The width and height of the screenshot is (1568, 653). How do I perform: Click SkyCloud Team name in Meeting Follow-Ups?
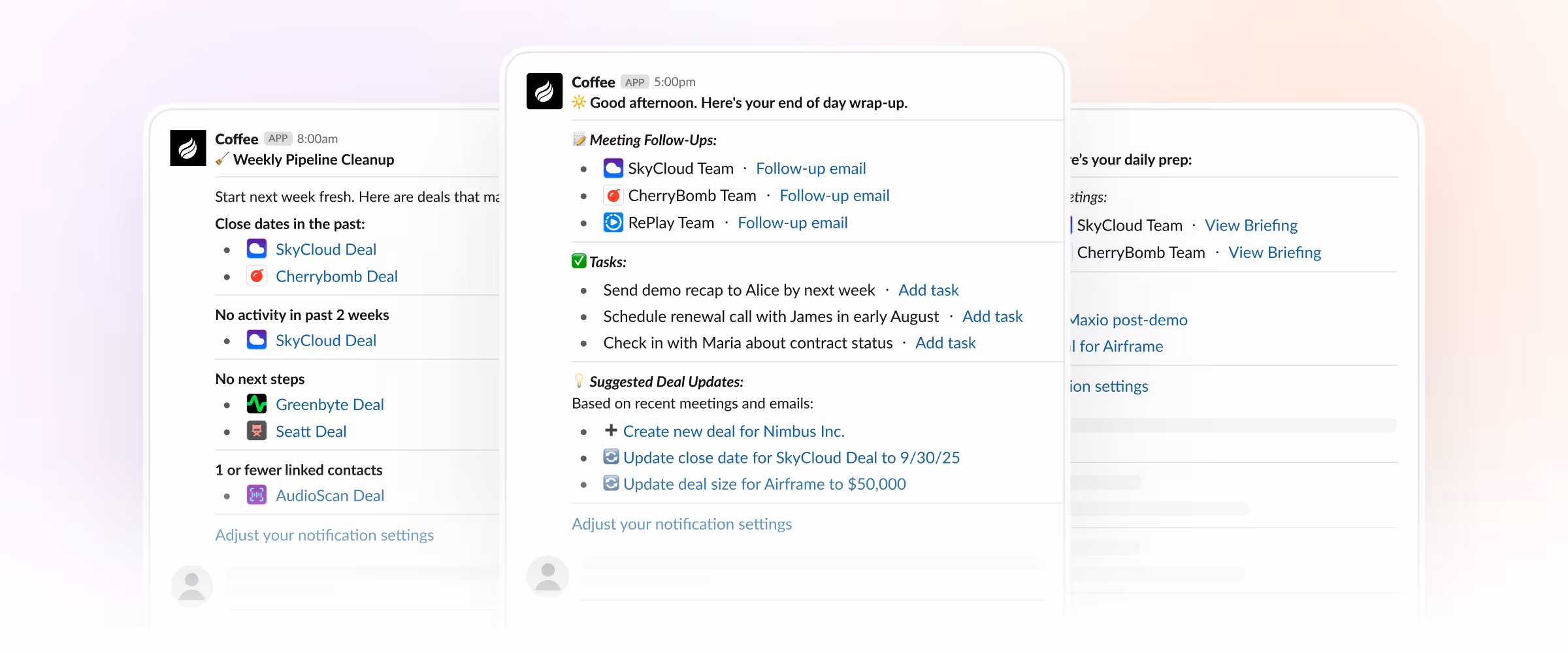click(x=681, y=168)
